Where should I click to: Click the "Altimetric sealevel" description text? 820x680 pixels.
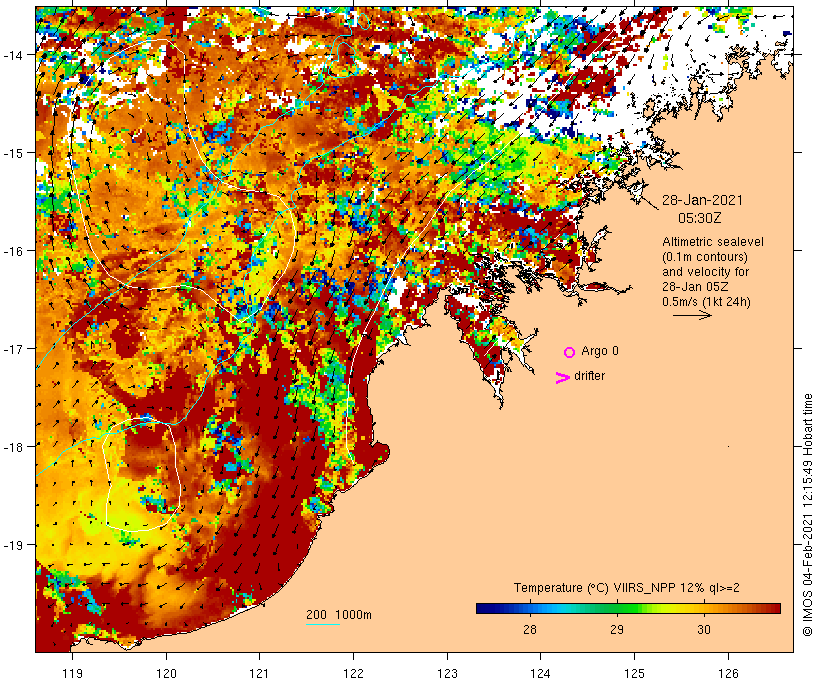coord(708,243)
